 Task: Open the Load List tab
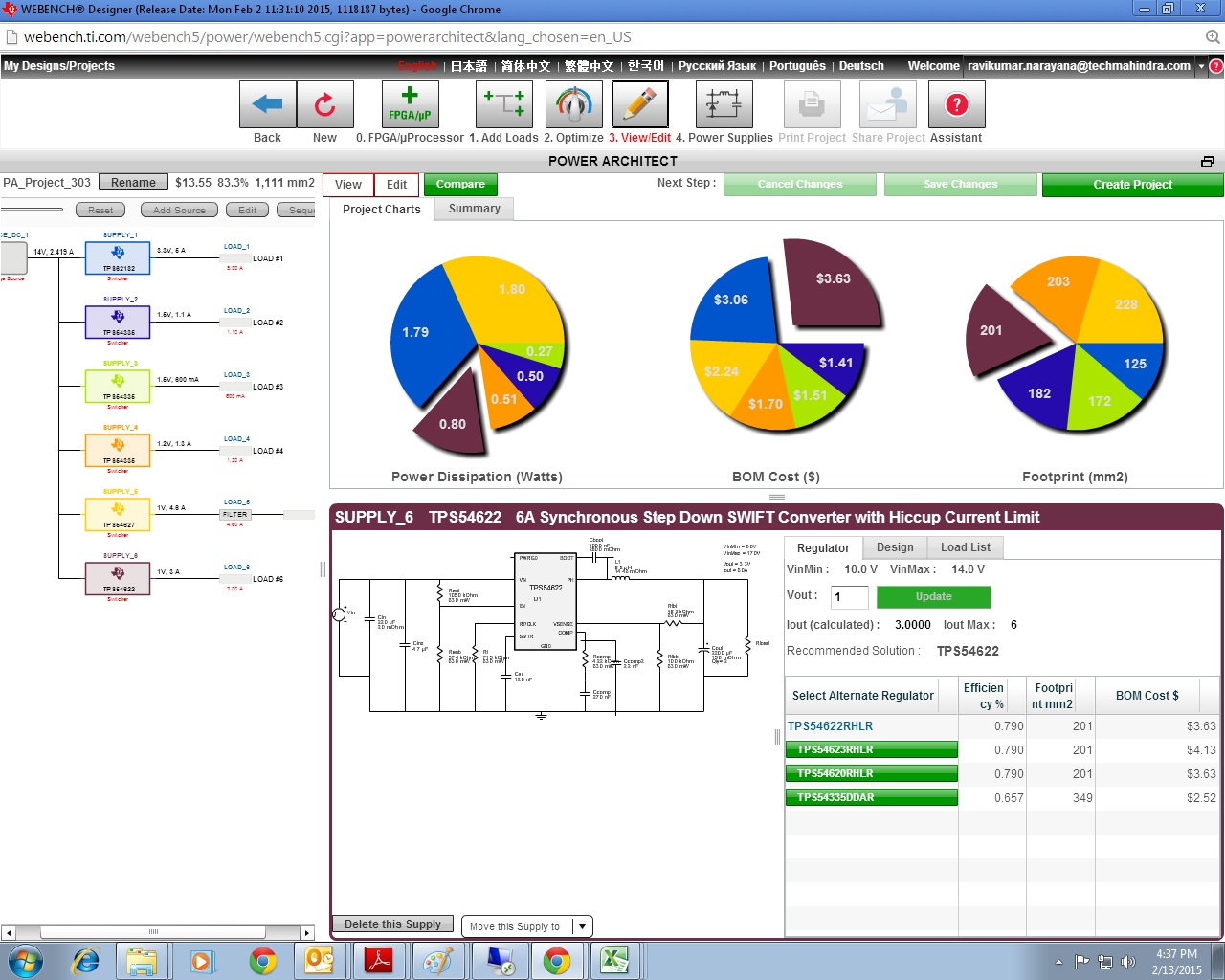(966, 547)
